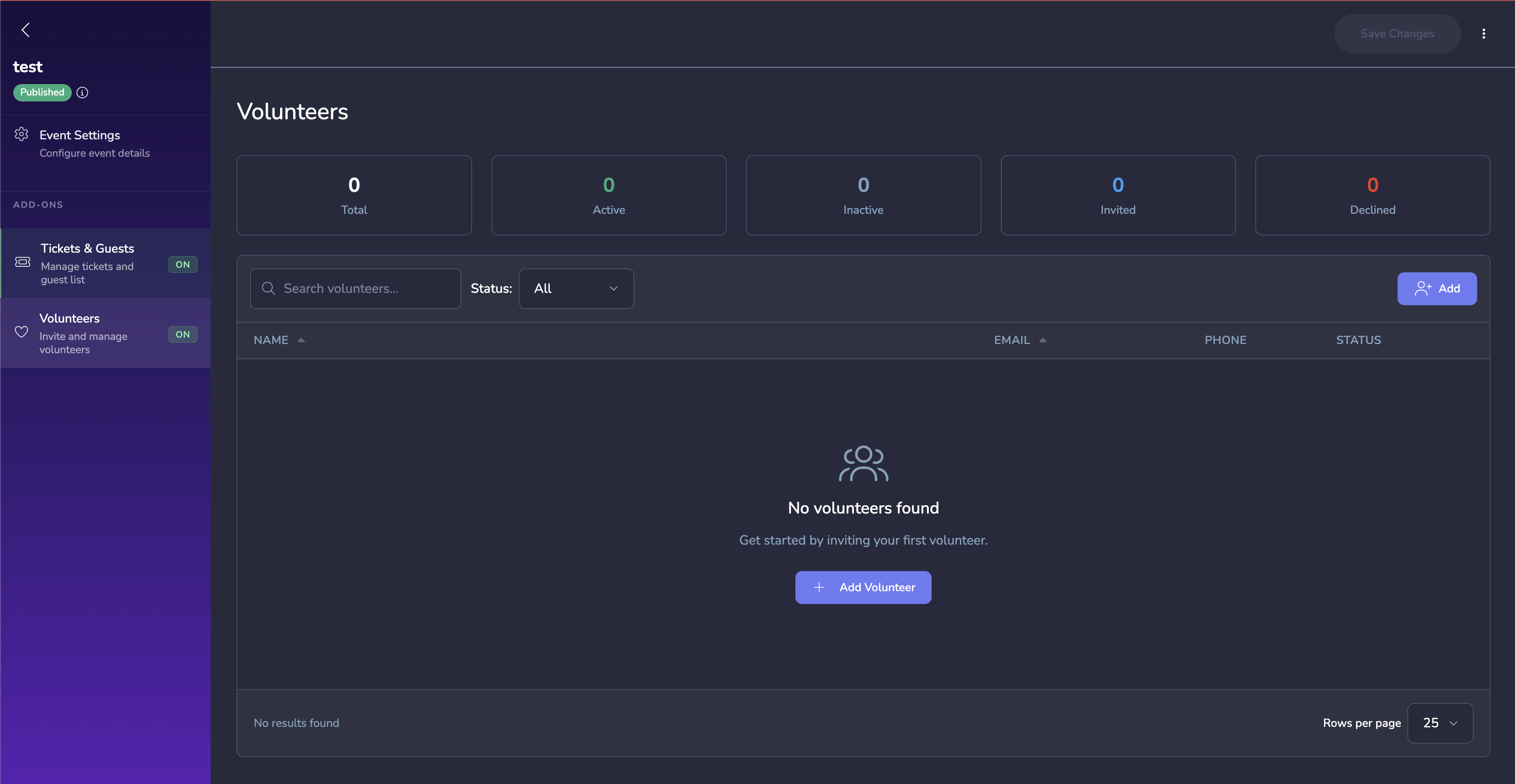Toggle Volunteers ON switch

[x=182, y=334]
